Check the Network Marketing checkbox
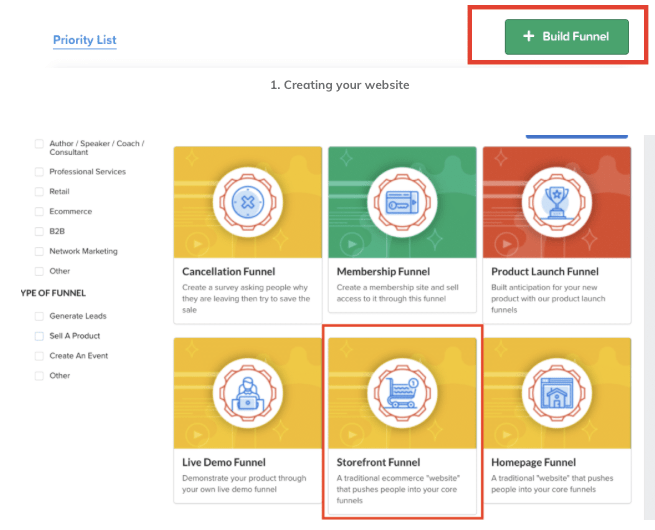 pyautogui.click(x=39, y=251)
